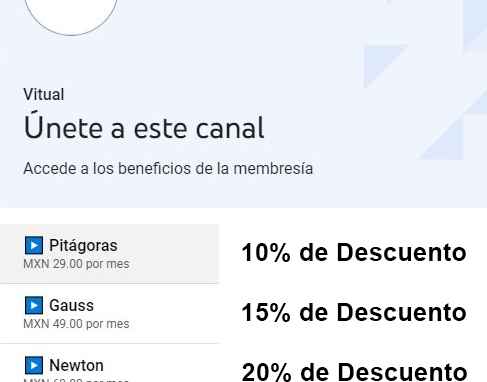Click the Pitágoras tier name label
Viewport: 487px width, 382px height.
click(83, 246)
